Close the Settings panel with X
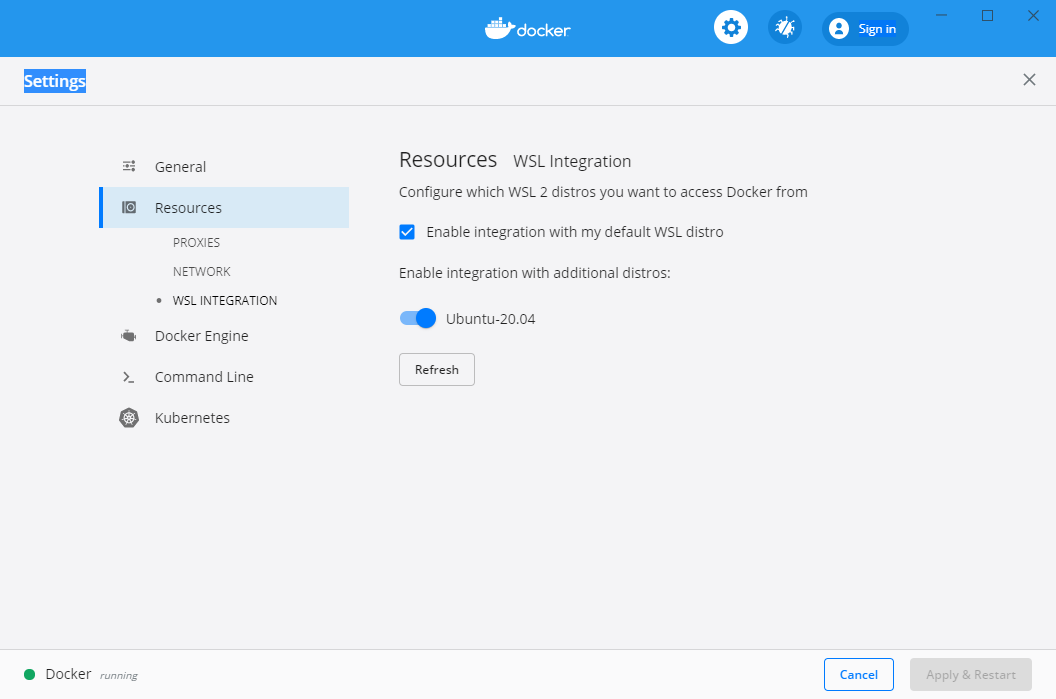Image resolution: width=1056 pixels, height=699 pixels. pyautogui.click(x=1029, y=80)
